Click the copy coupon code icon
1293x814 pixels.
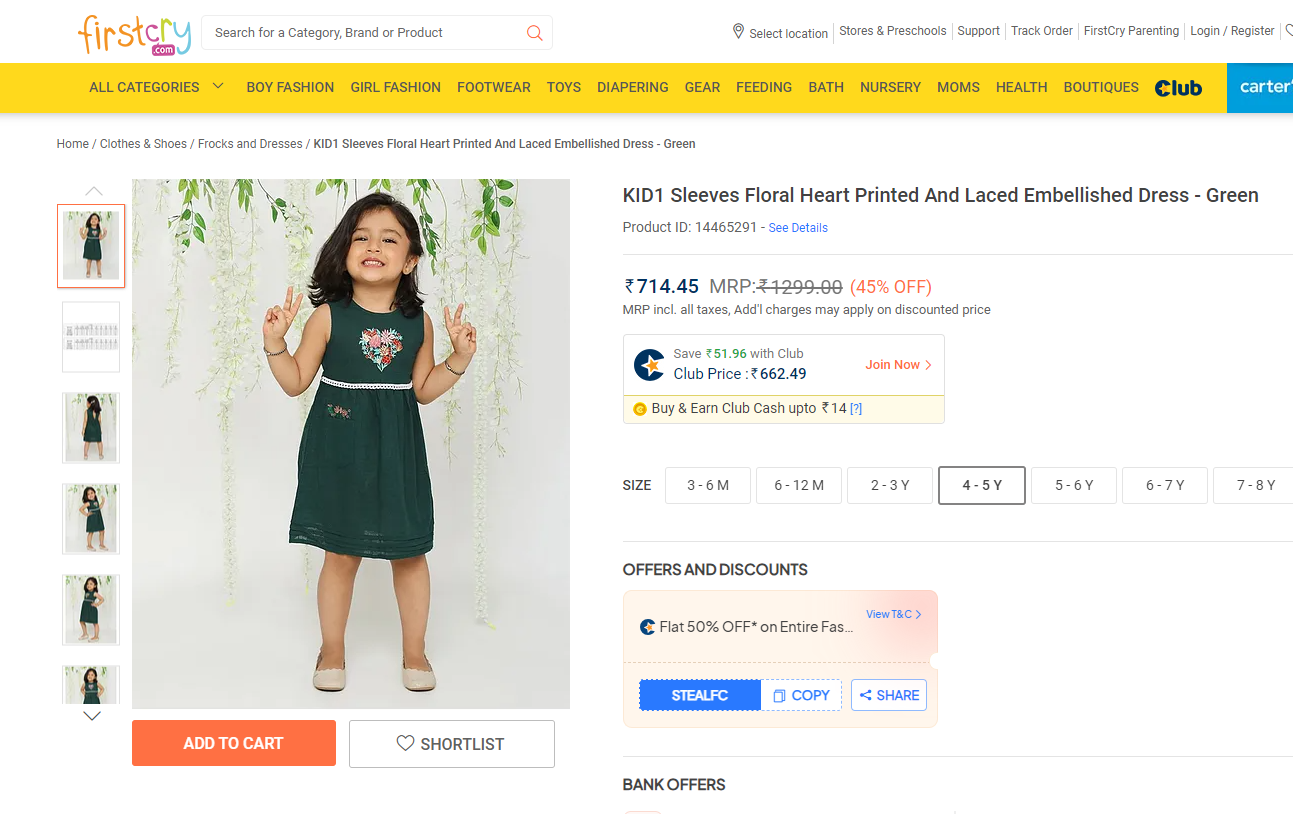tap(780, 696)
